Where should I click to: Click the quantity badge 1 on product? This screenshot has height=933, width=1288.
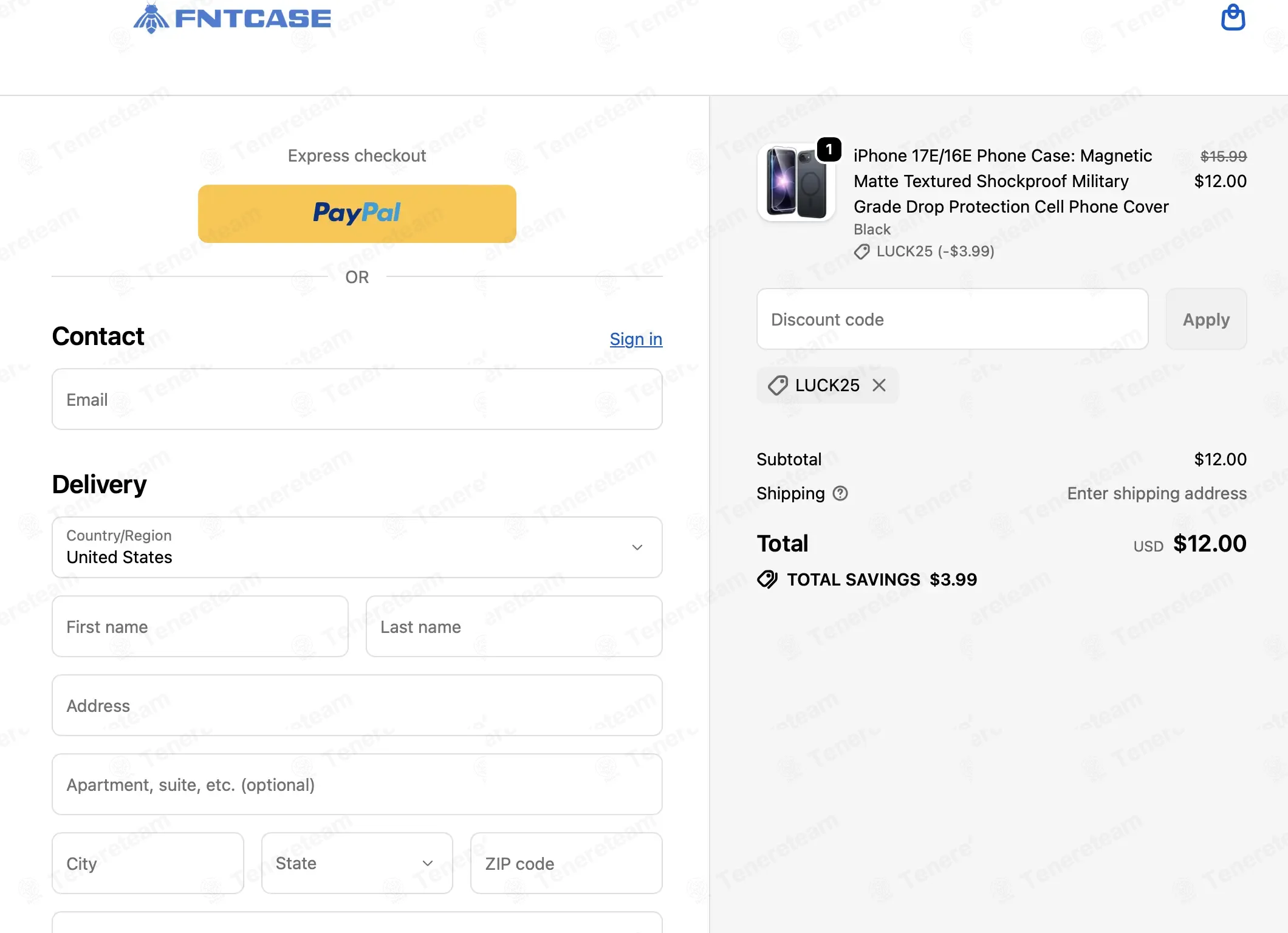829,149
